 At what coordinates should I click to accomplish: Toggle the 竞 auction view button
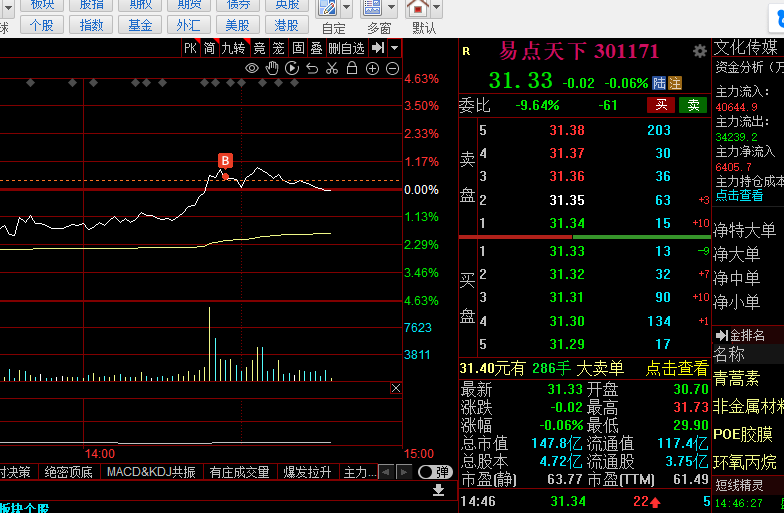pyautogui.click(x=259, y=48)
